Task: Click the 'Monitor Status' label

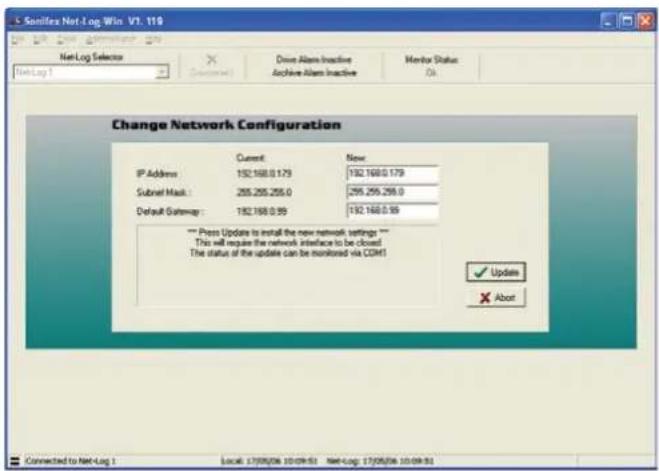Action: (431, 60)
